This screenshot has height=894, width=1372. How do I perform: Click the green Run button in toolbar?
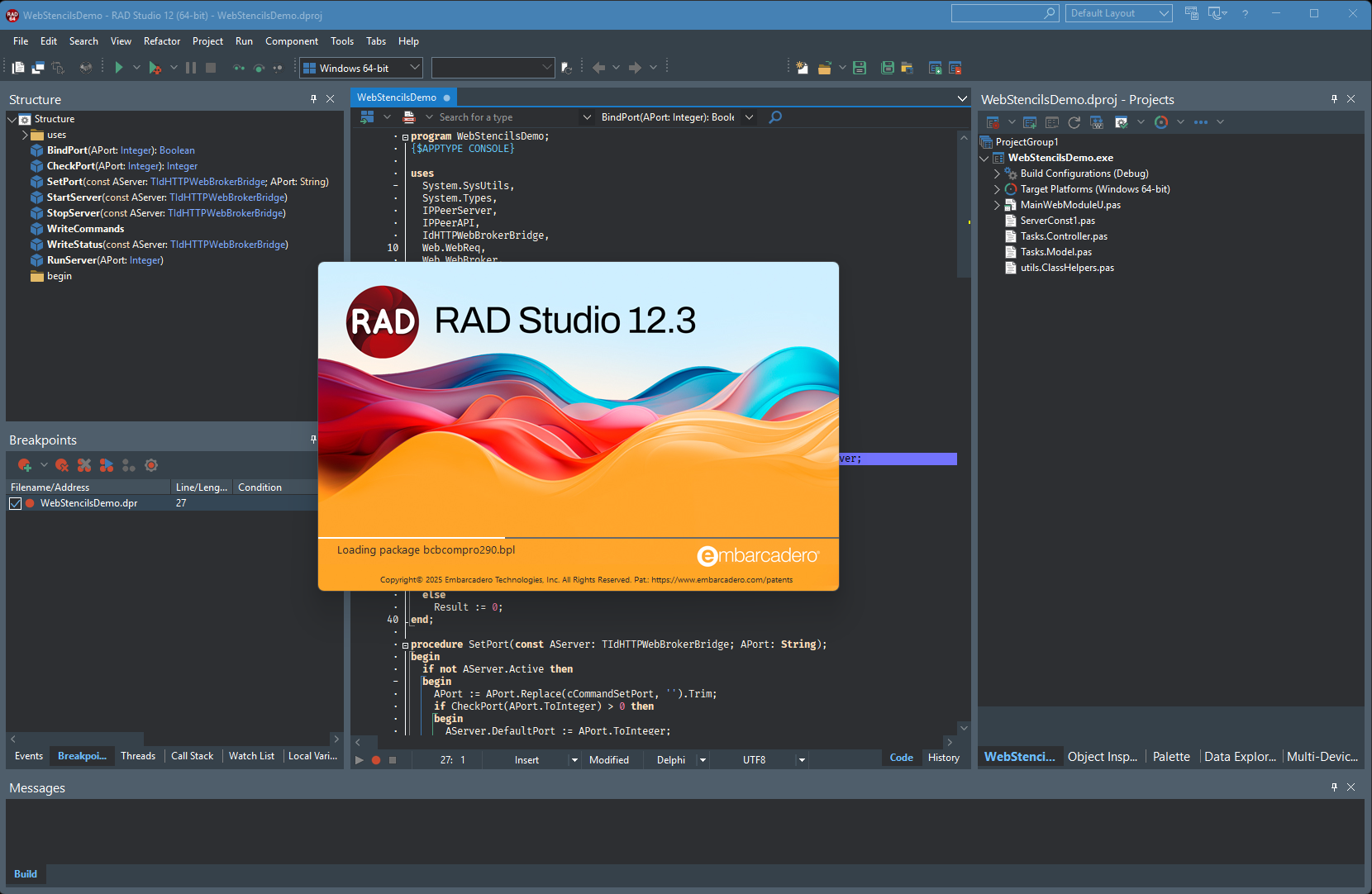[x=119, y=68]
